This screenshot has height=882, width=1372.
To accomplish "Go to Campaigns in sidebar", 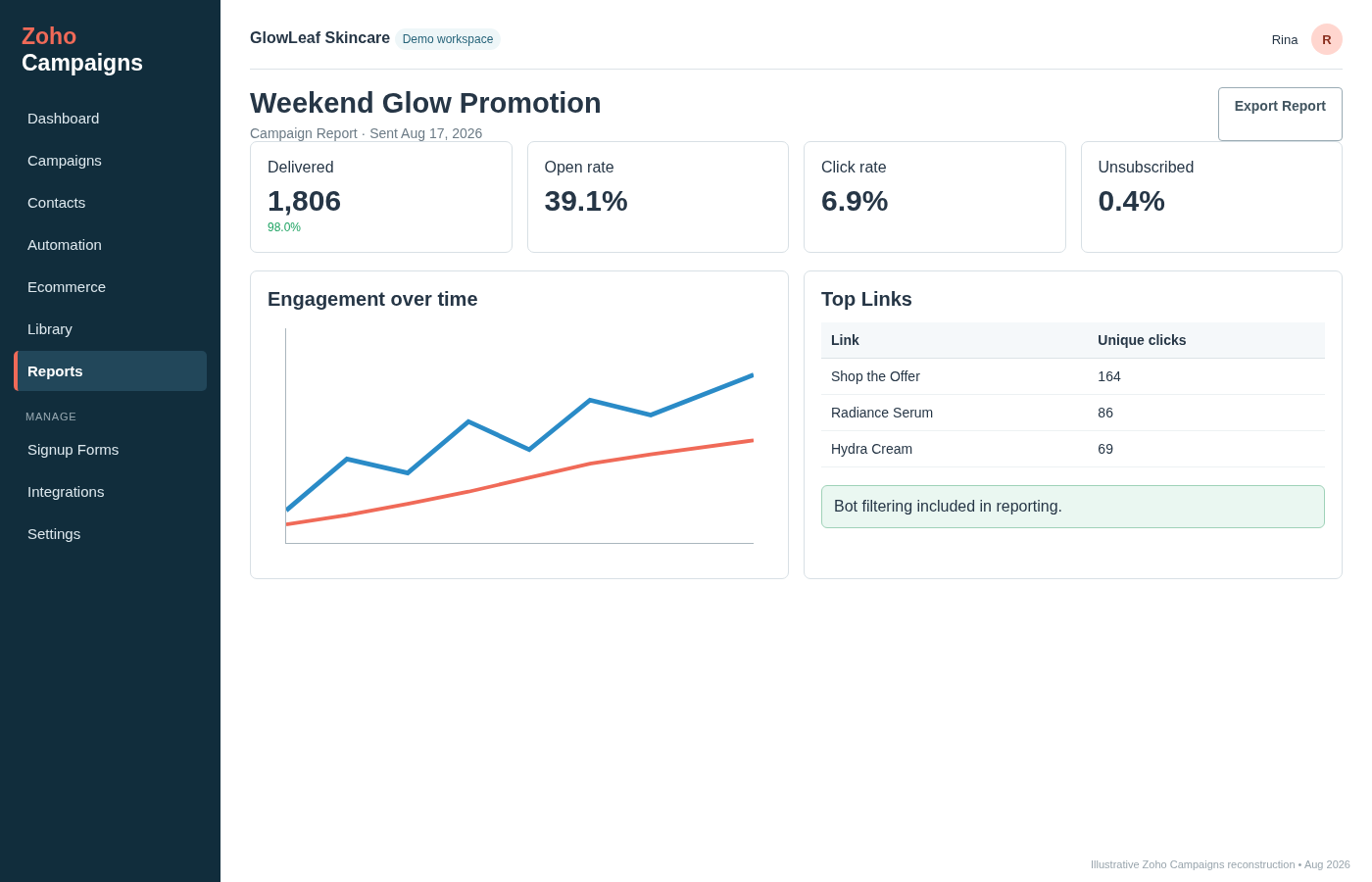I will [x=110, y=161].
